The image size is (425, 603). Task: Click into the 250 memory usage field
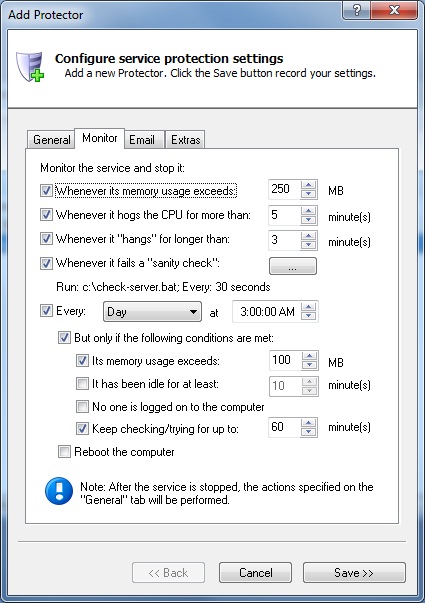[x=285, y=189]
